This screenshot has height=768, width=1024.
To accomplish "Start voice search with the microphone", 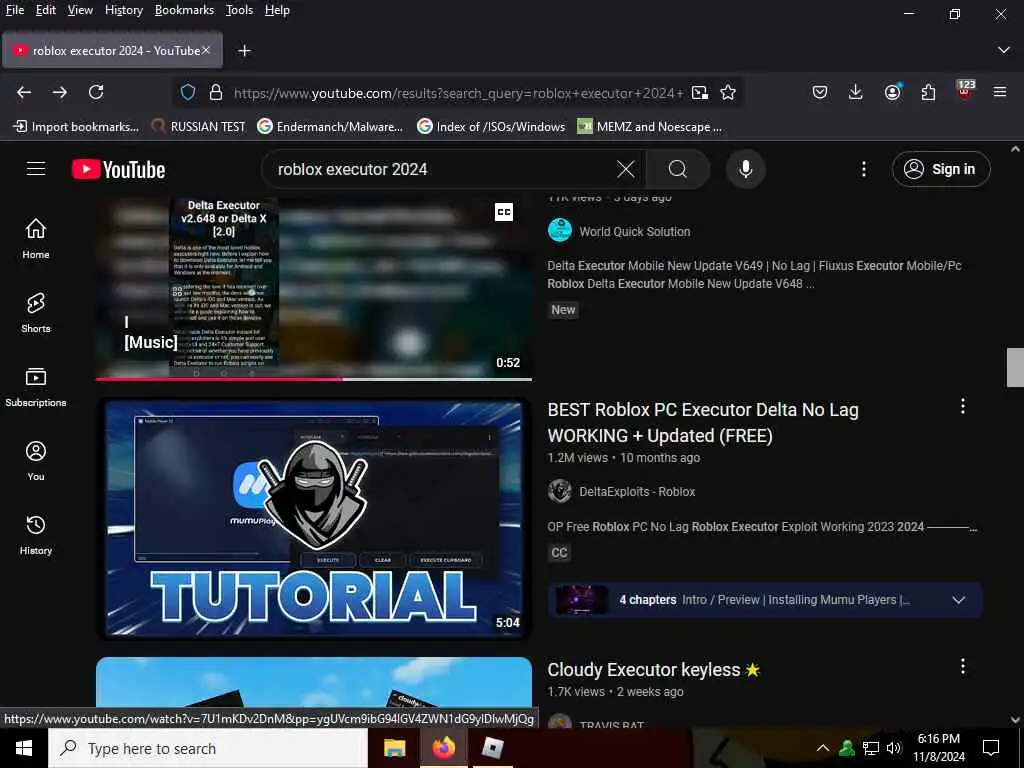I will tap(745, 169).
